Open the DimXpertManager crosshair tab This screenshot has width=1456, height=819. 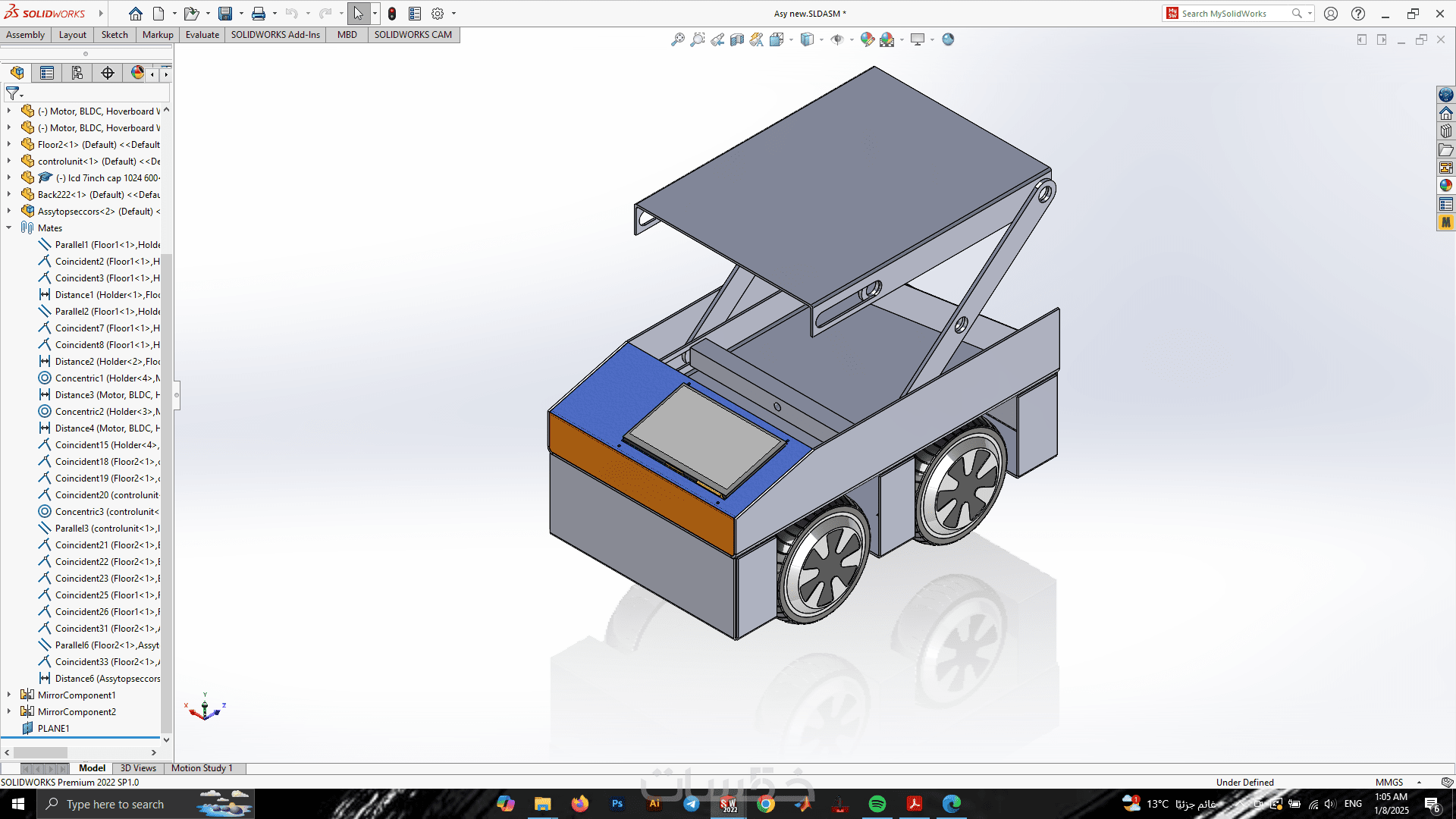pyautogui.click(x=108, y=73)
